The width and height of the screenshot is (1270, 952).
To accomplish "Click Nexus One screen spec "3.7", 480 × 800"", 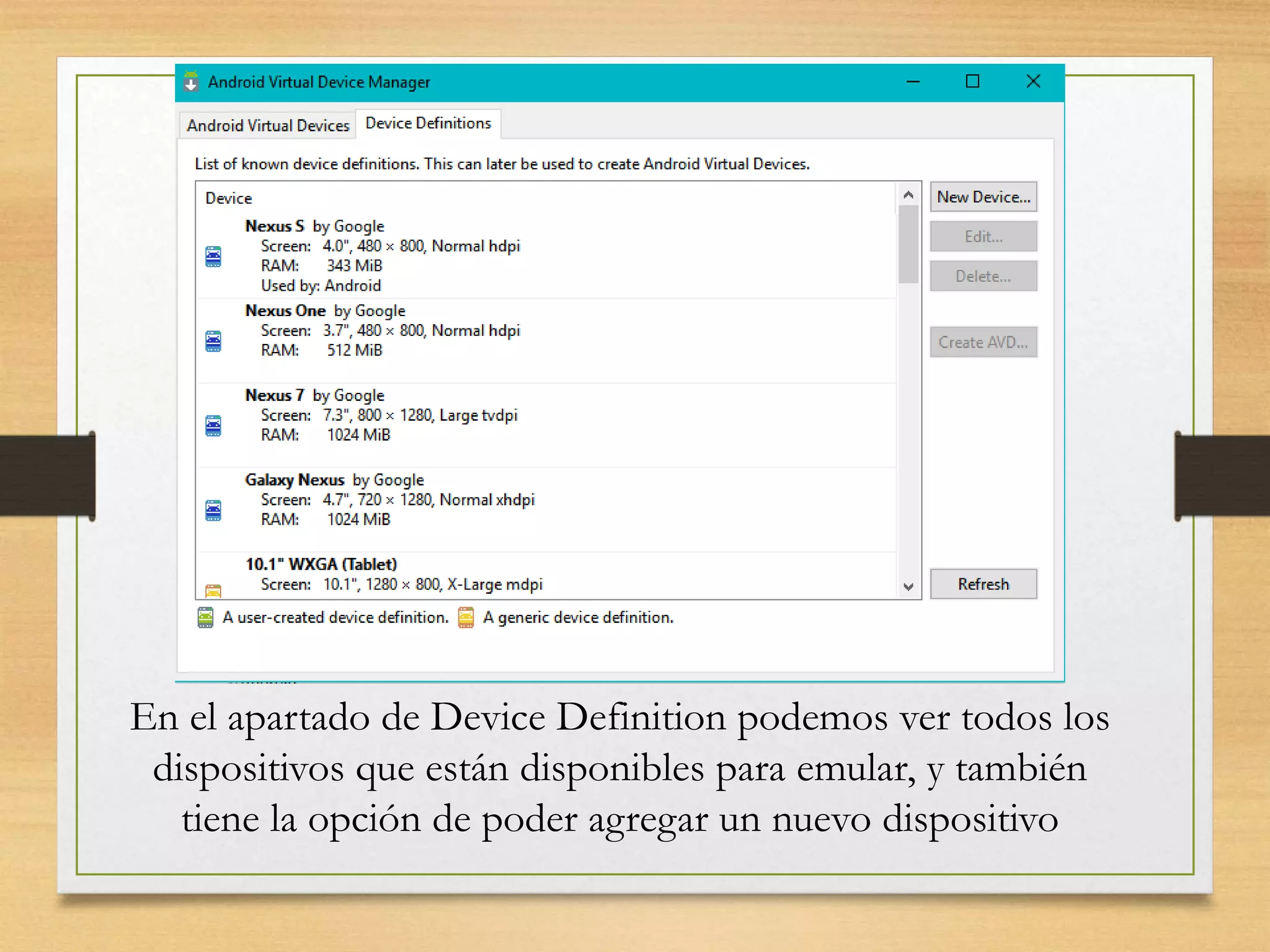I will [374, 330].
